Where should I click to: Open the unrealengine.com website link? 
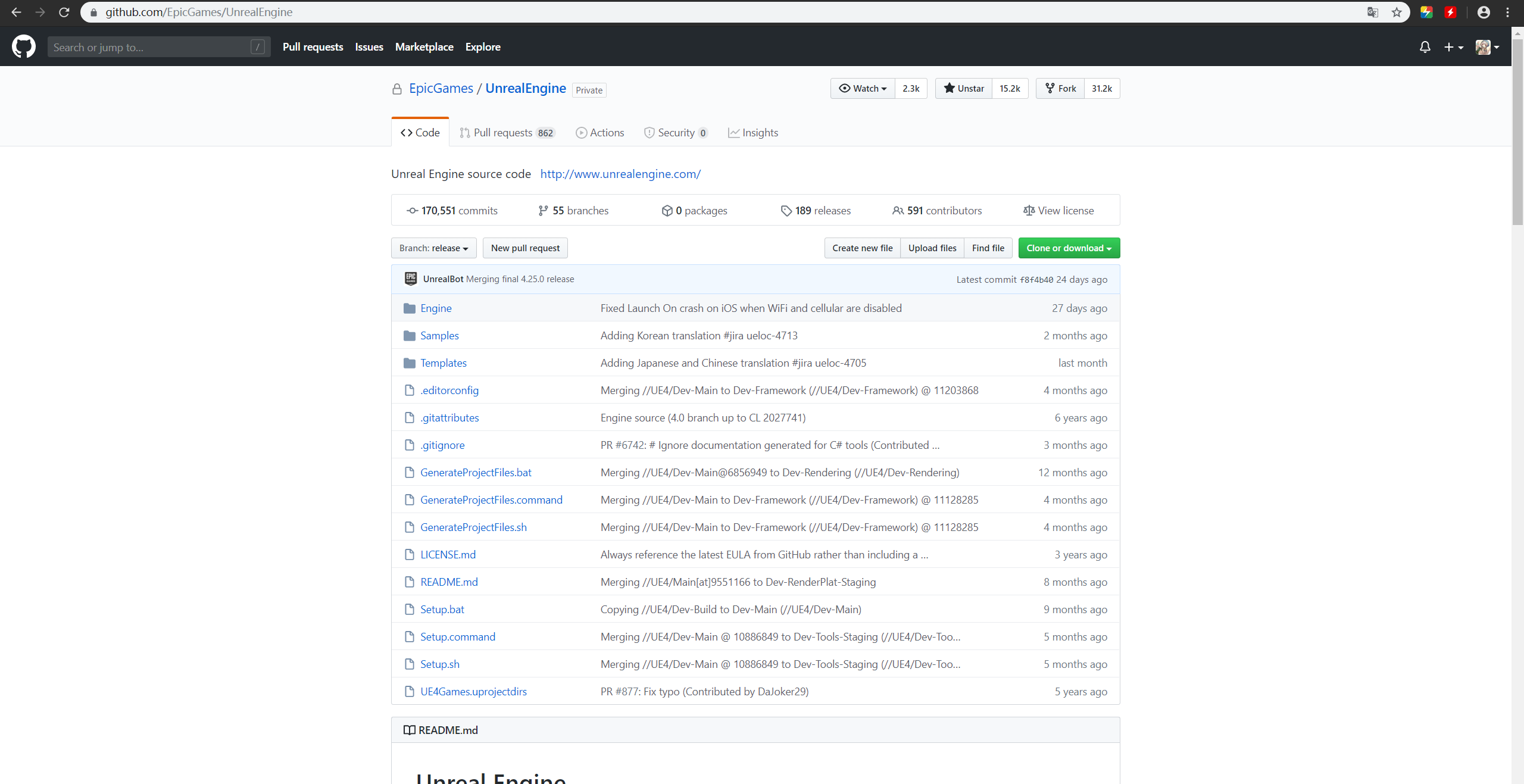620,174
